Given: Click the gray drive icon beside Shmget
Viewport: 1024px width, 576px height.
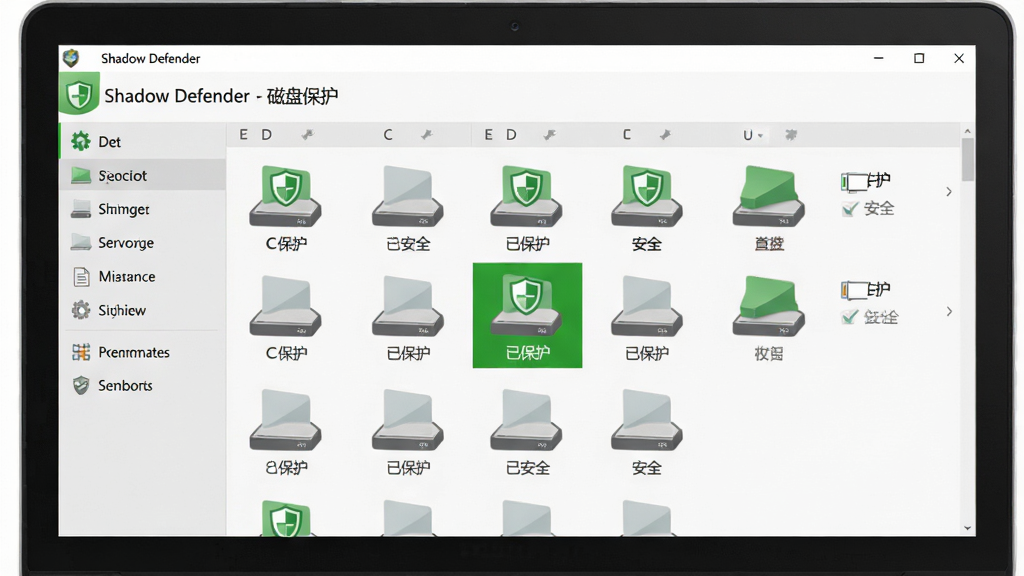Looking at the screenshot, I should click(81, 209).
